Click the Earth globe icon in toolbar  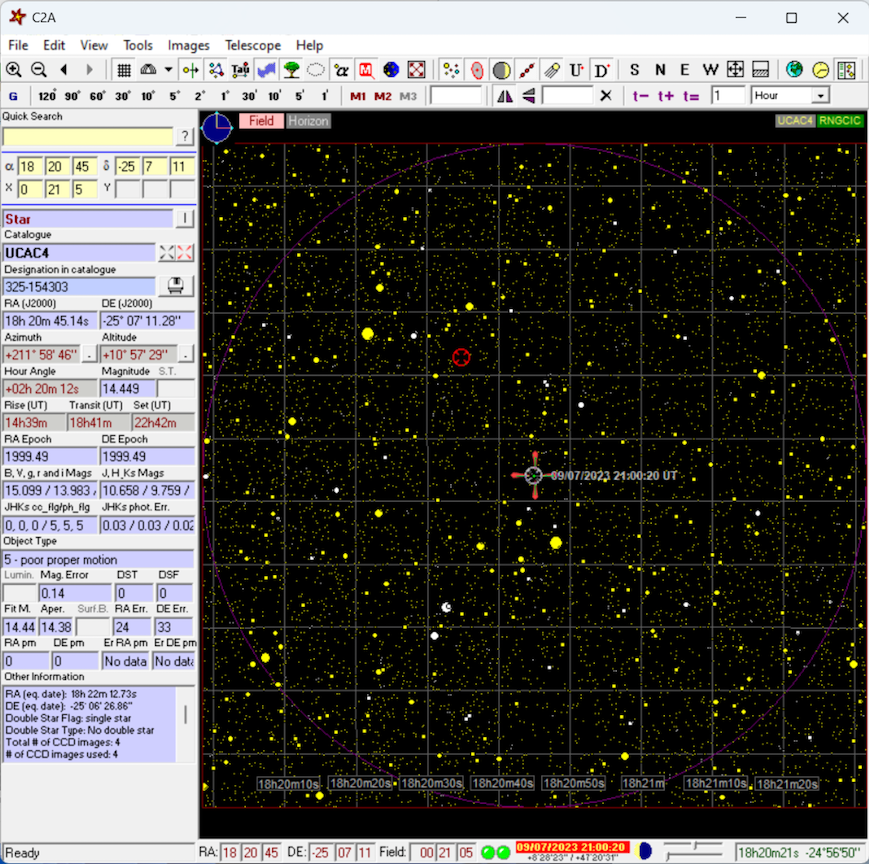[794, 70]
